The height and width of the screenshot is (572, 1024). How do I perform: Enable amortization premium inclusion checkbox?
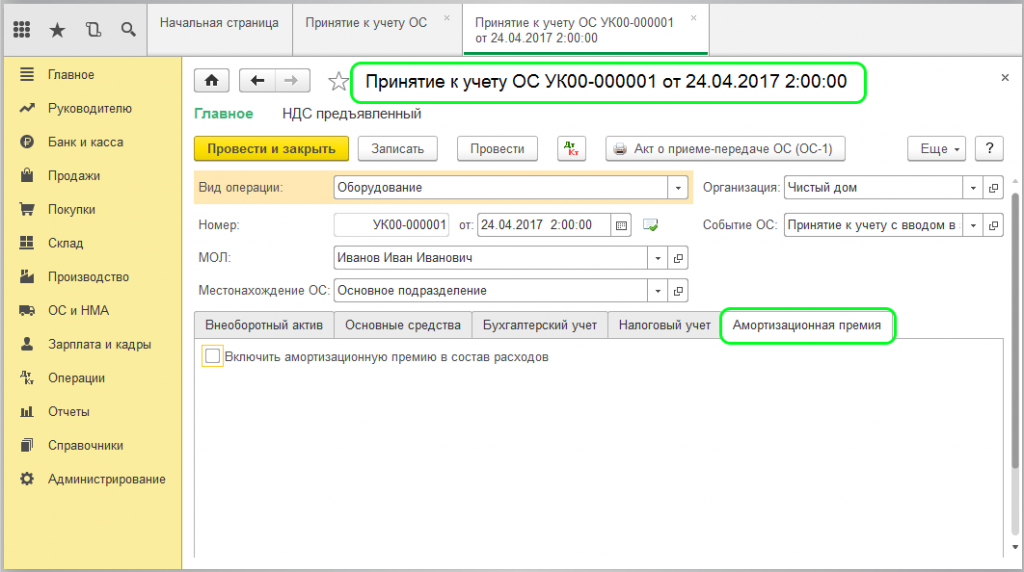tap(212, 356)
